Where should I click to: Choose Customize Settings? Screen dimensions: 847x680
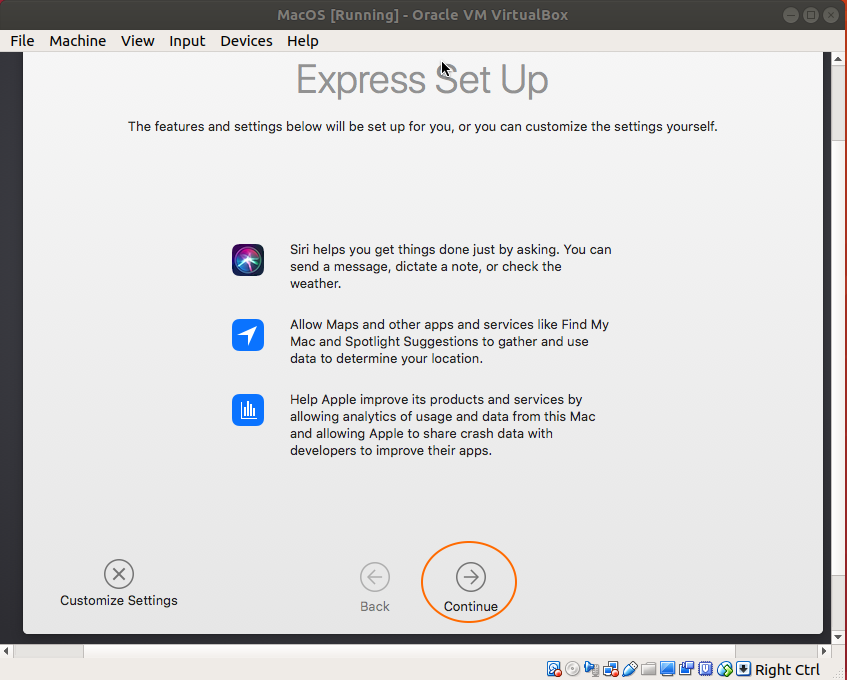tap(119, 583)
